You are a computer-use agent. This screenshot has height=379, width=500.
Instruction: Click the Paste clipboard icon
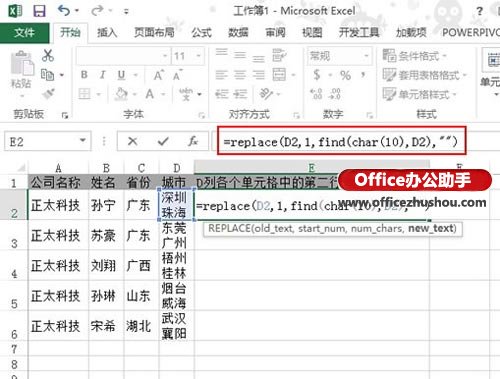[x=22, y=63]
